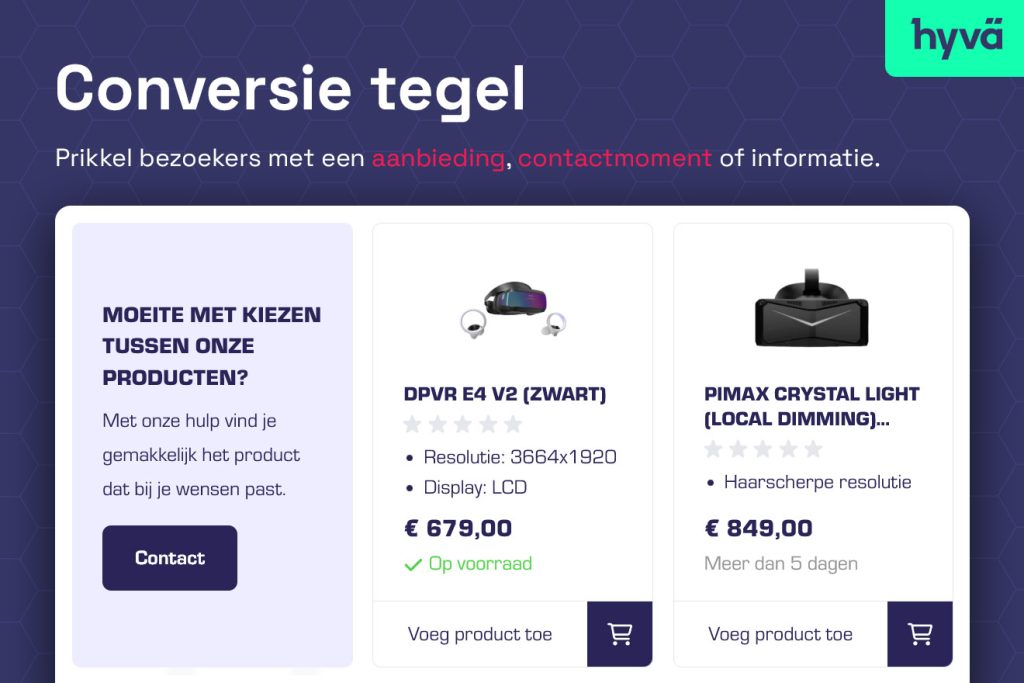Click the hyvä logo badge
The height and width of the screenshot is (683, 1024).
tap(956, 36)
